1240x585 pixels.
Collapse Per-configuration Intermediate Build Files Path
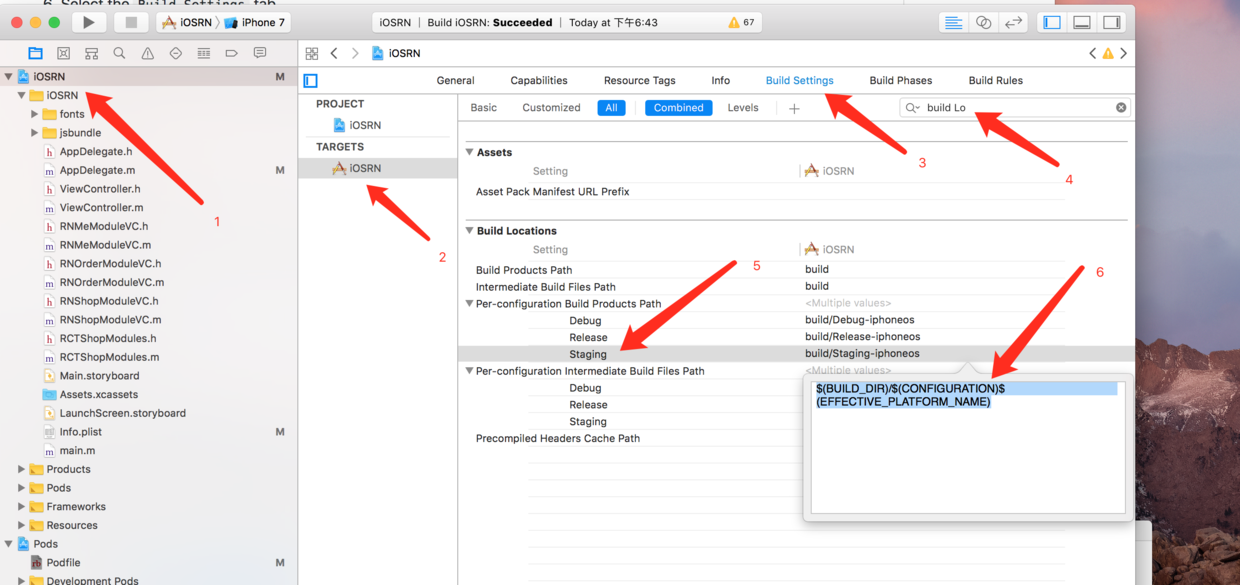click(470, 371)
